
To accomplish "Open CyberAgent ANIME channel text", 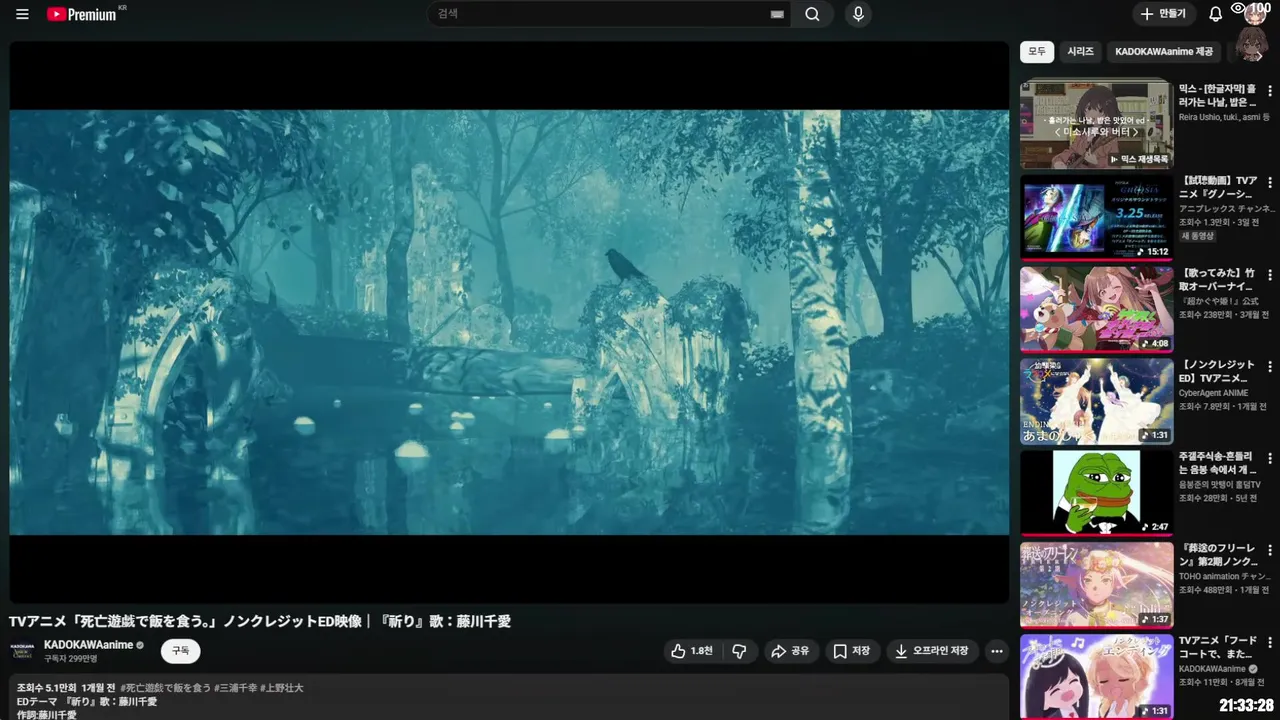I will 1213,393.
